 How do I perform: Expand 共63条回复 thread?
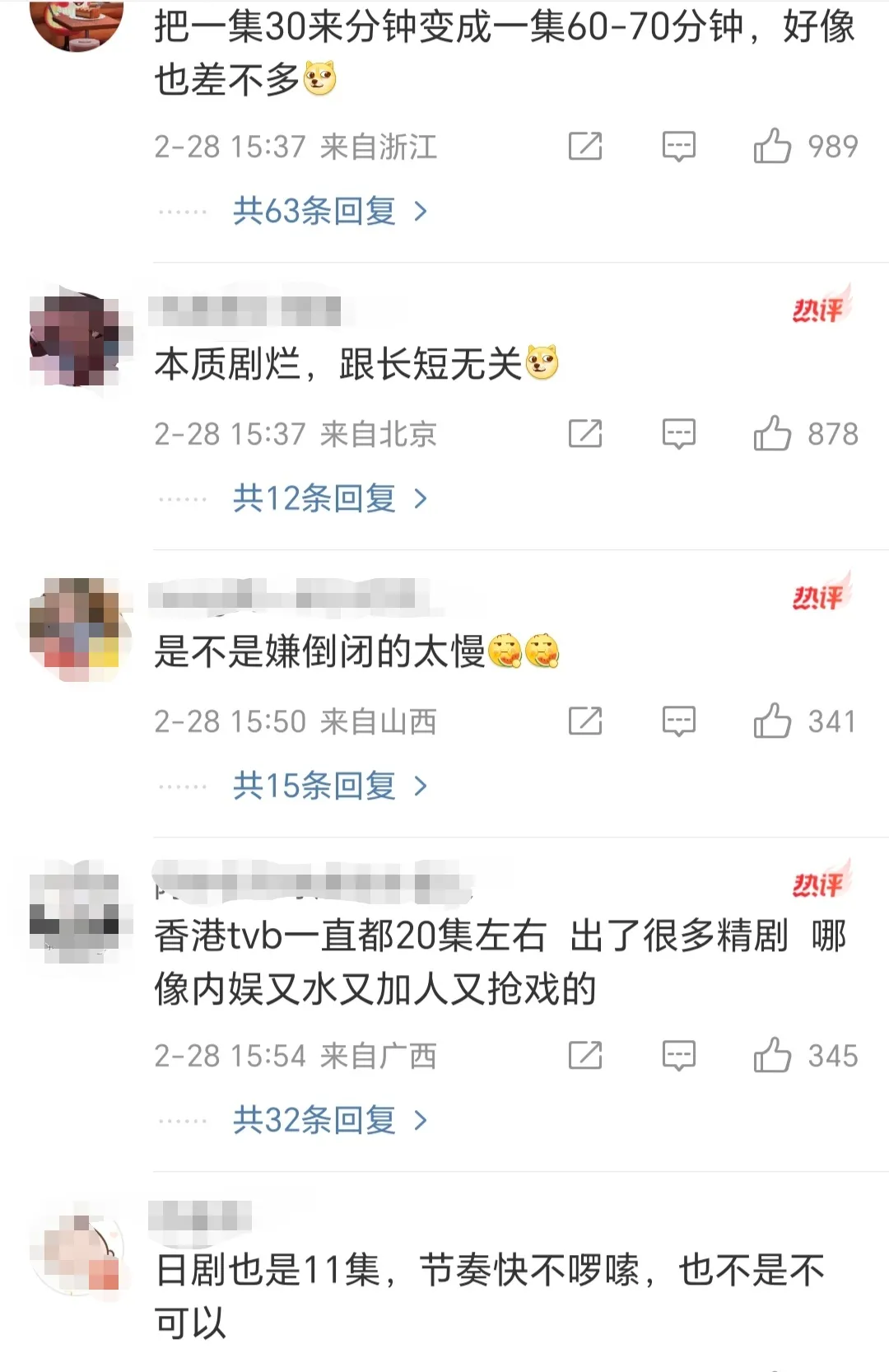[330, 212]
